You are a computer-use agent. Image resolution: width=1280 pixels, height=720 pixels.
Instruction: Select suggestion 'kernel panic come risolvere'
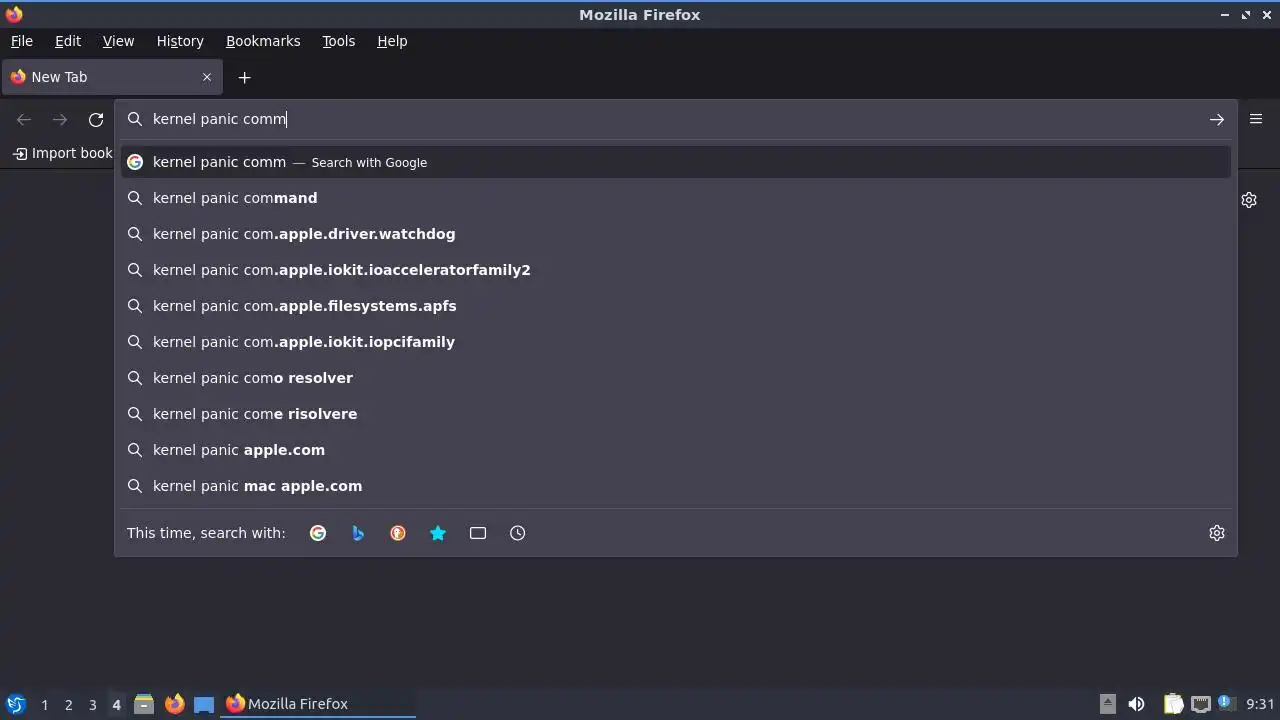pyautogui.click(x=676, y=414)
